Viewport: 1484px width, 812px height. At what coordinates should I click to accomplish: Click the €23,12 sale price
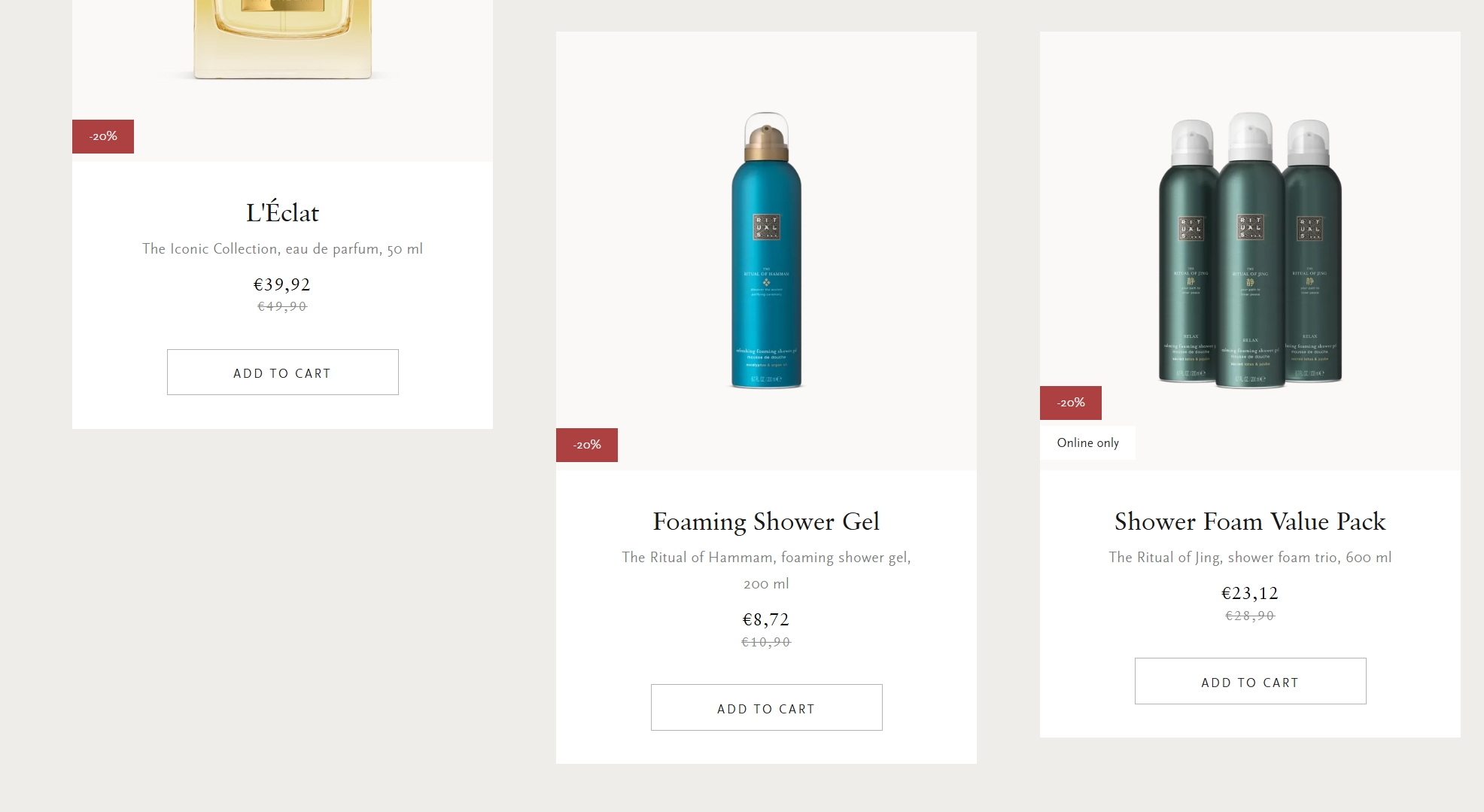1250,593
